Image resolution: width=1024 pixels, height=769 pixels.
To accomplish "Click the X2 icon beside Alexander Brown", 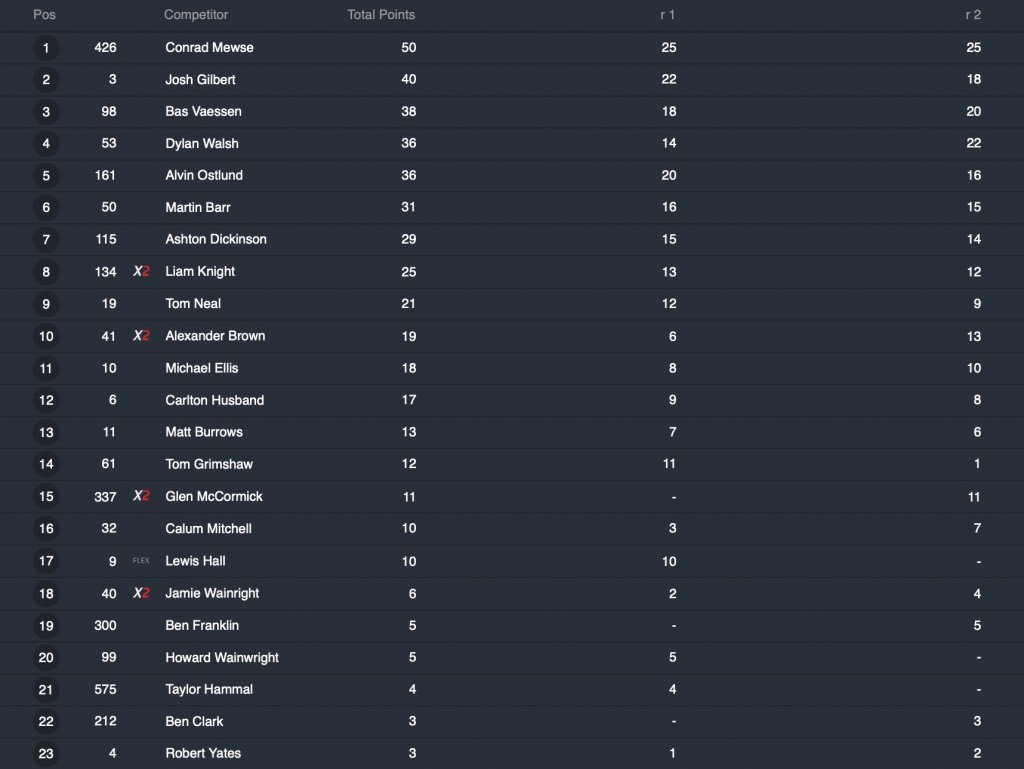I will (x=141, y=336).
